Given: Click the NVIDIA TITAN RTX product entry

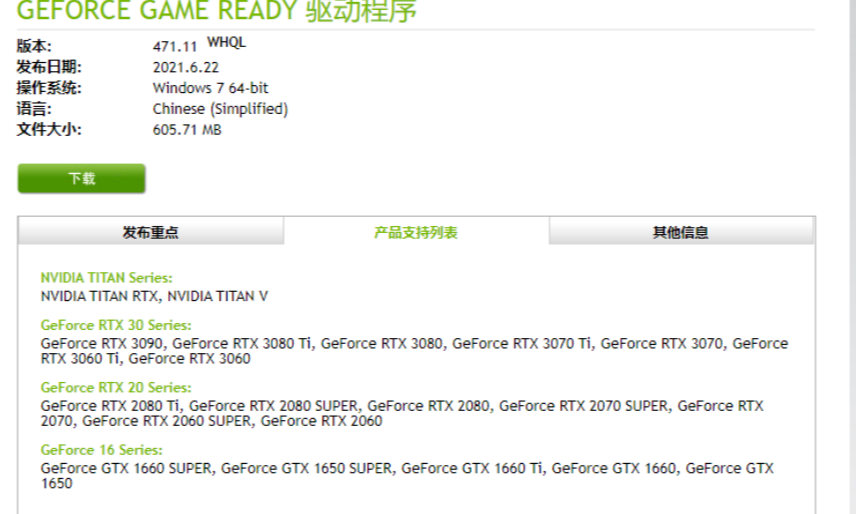Looking at the screenshot, I should 99,296.
